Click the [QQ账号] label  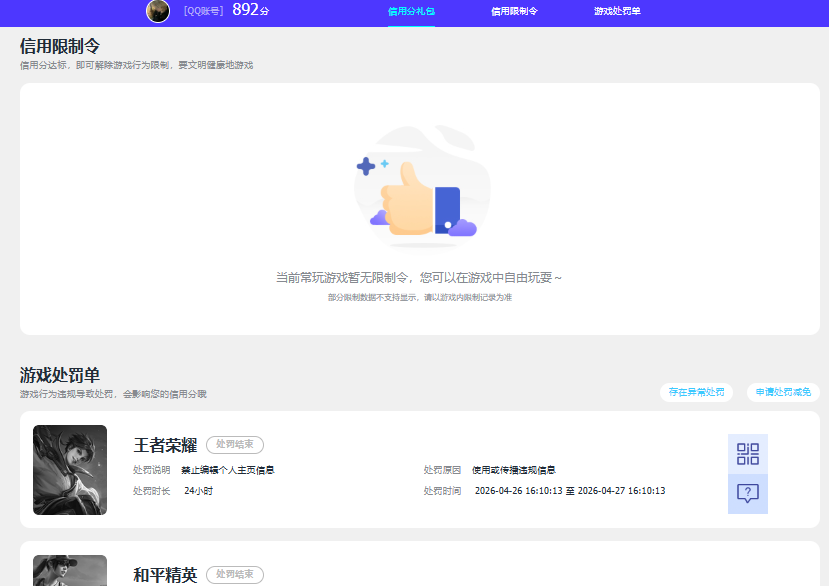click(204, 11)
